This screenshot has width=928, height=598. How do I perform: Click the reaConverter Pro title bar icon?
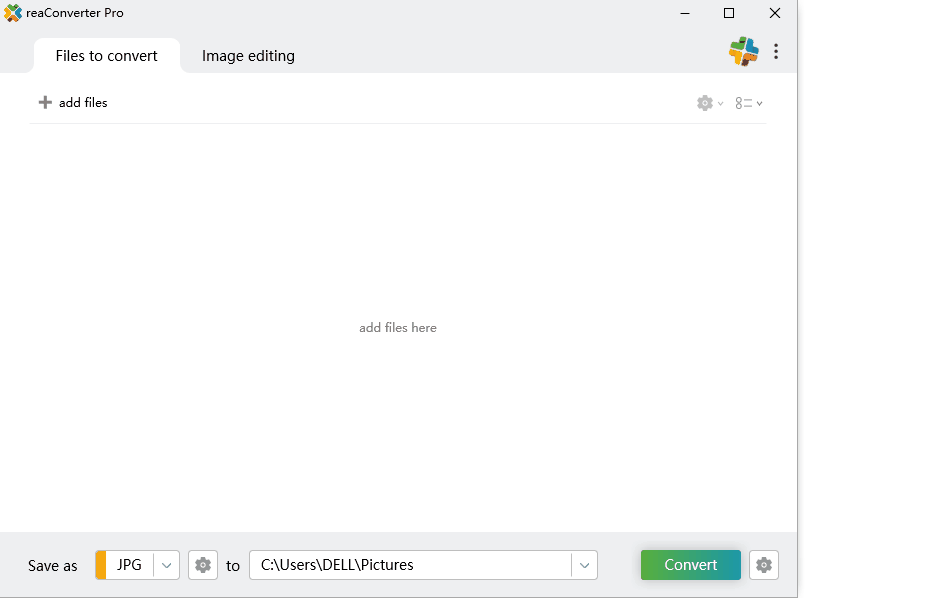[13, 13]
